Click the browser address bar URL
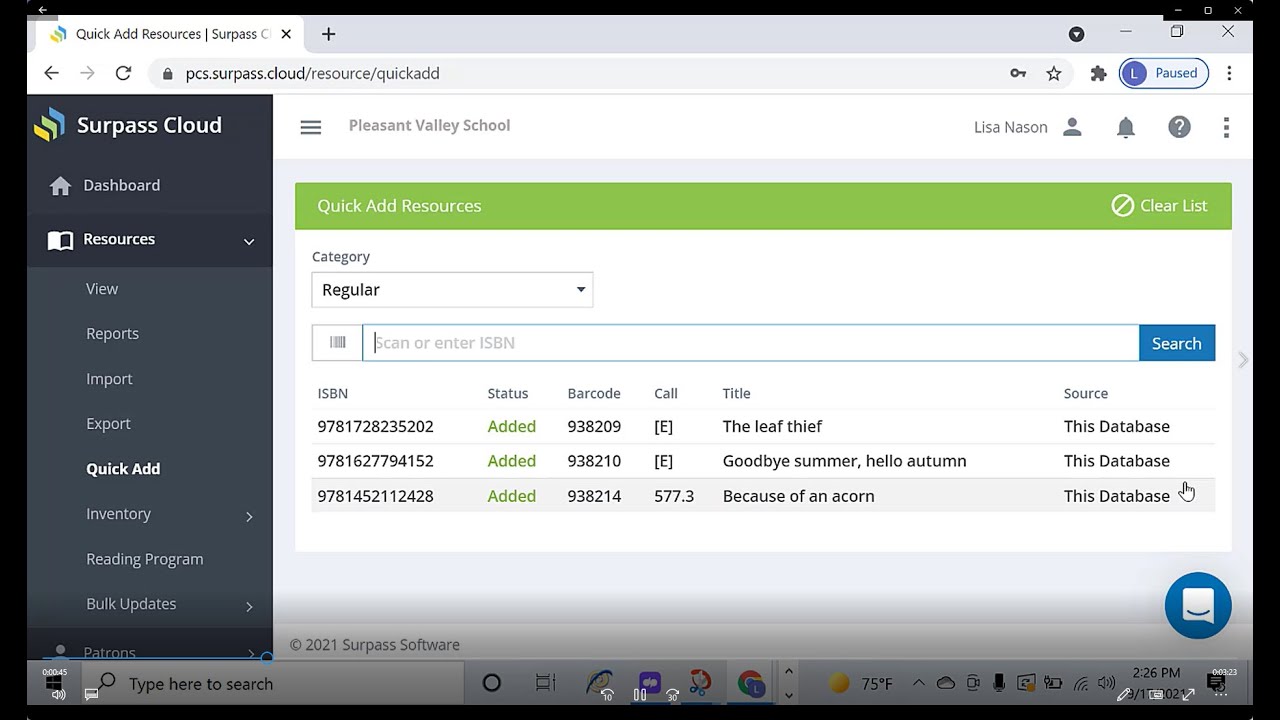Image resolution: width=1280 pixels, height=720 pixels. [x=312, y=73]
